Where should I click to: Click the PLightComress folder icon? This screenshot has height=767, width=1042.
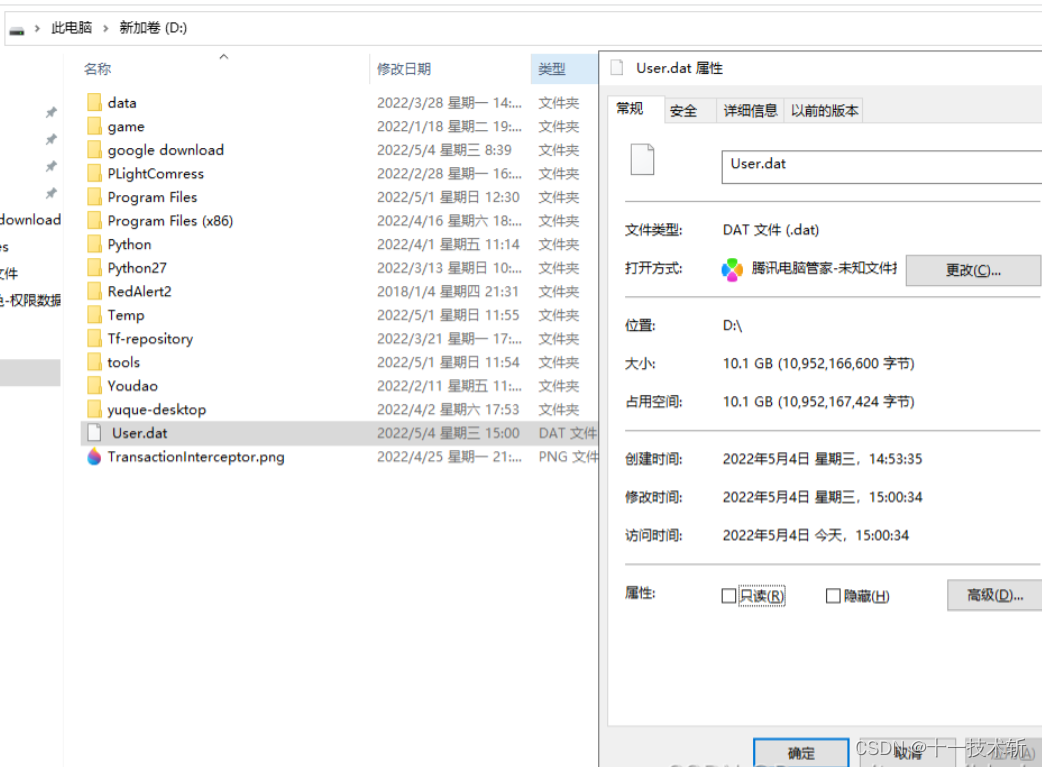click(94, 173)
